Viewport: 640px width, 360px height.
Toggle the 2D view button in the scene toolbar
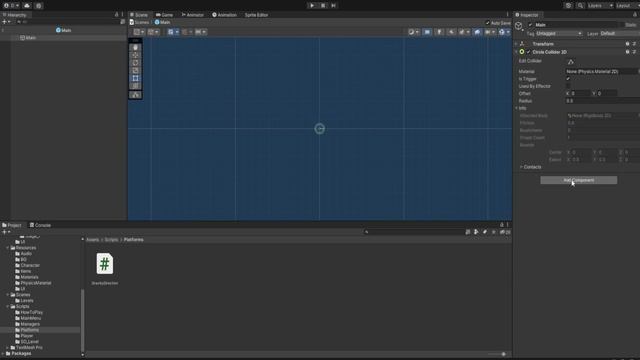tap(427, 32)
